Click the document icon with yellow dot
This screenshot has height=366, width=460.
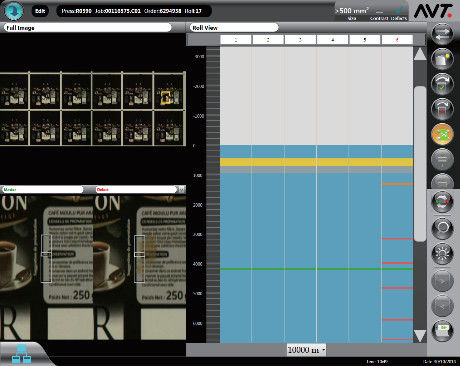(442, 59)
